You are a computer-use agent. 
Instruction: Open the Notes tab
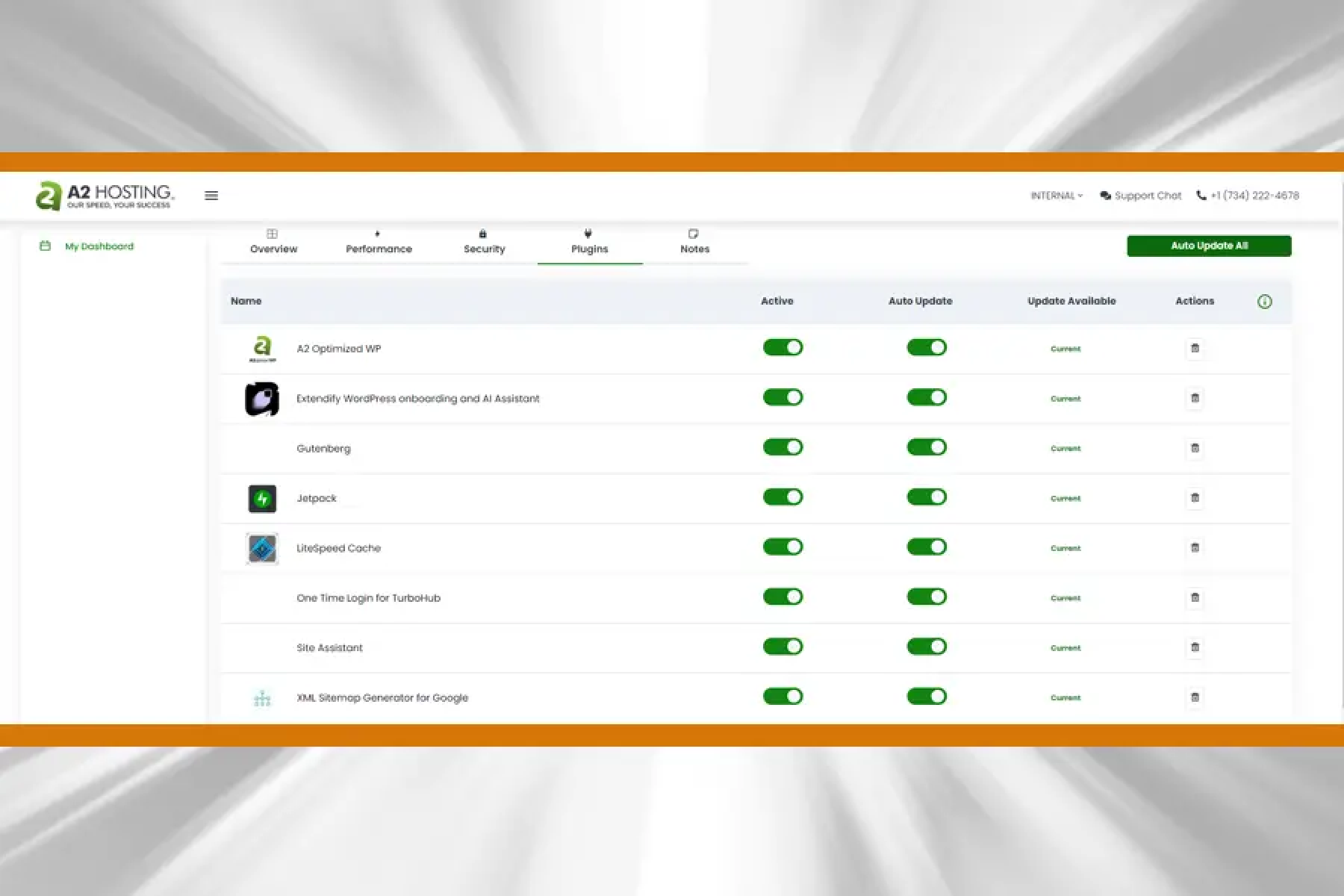tap(694, 243)
